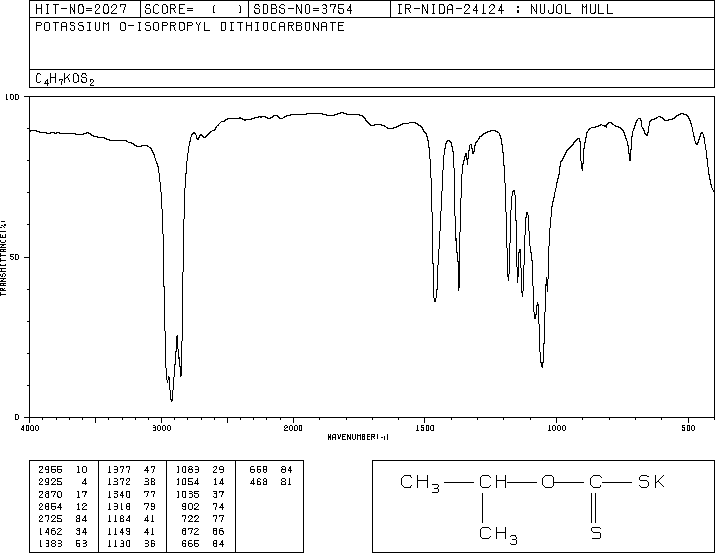Click the 2725 peak value in the table
The width and height of the screenshot is (715, 553).
point(51,519)
